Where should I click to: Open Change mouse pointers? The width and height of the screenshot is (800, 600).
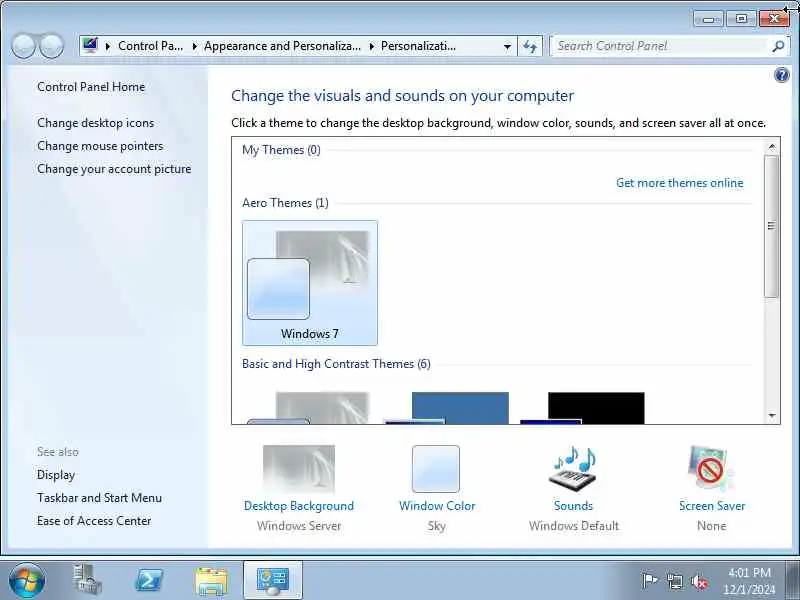click(100, 146)
